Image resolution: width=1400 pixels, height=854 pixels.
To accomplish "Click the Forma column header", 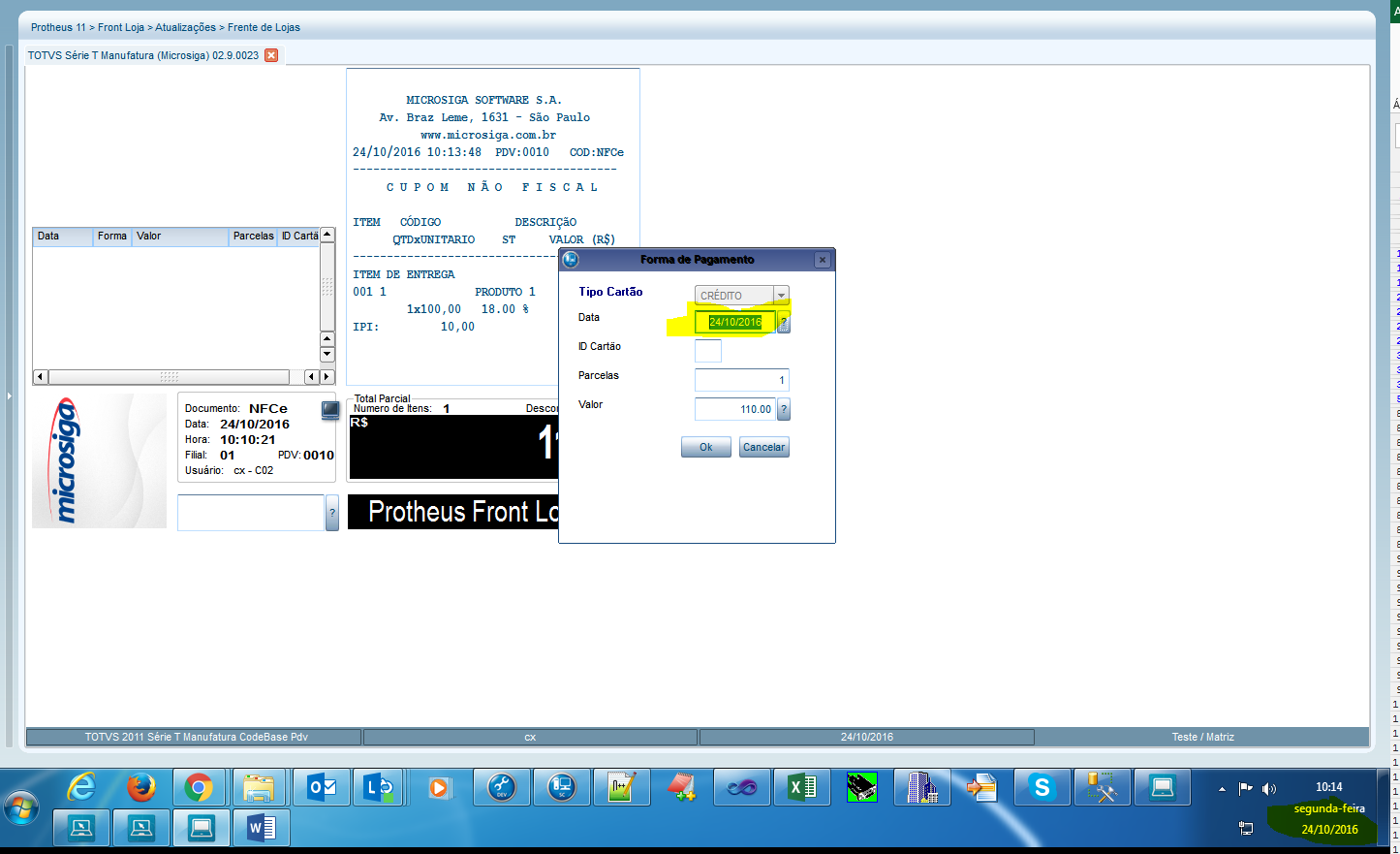I will (112, 237).
